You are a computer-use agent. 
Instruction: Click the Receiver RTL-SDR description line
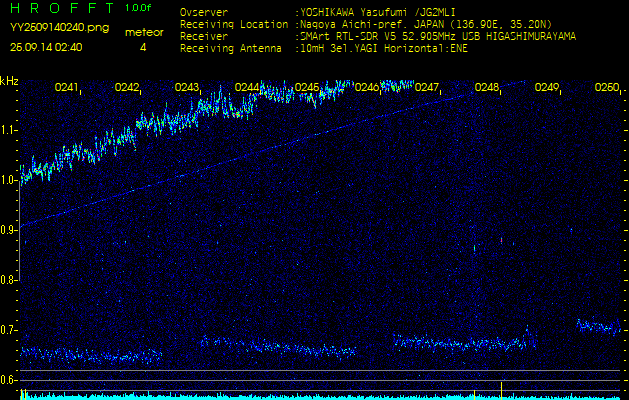coord(438,35)
